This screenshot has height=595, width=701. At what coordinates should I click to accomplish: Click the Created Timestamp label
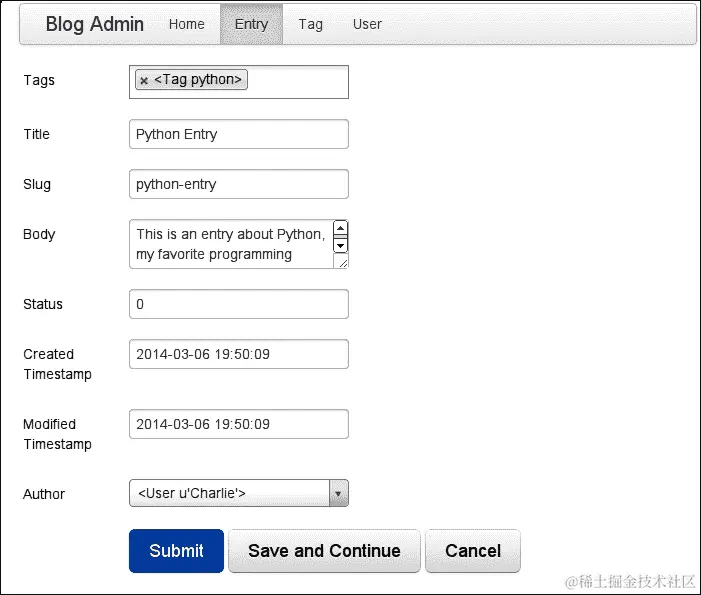point(57,364)
